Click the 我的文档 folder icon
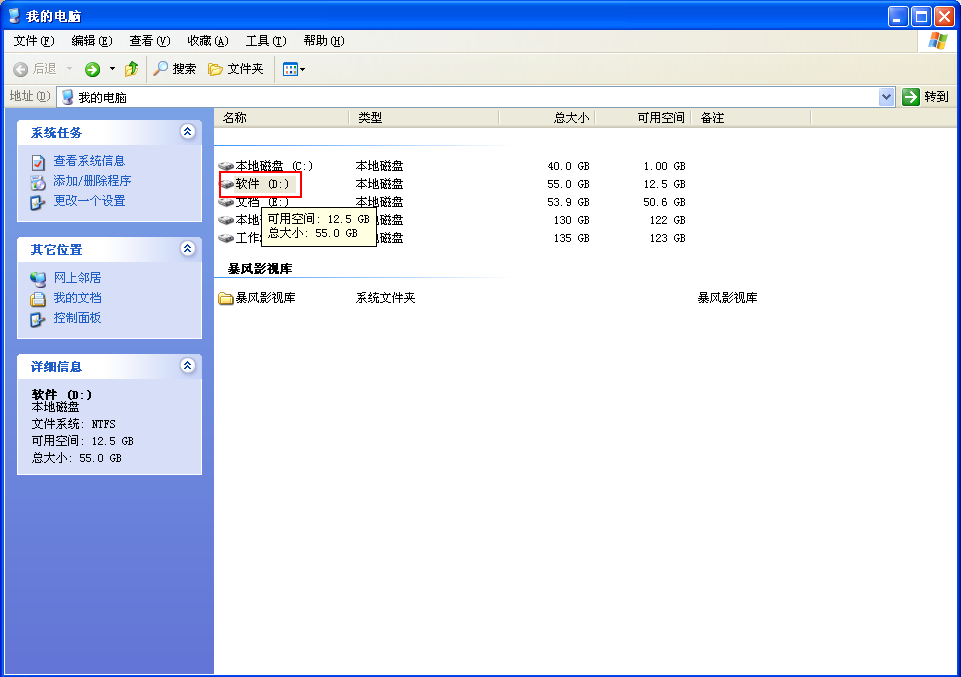Viewport: 961px width, 677px height. pos(38,299)
